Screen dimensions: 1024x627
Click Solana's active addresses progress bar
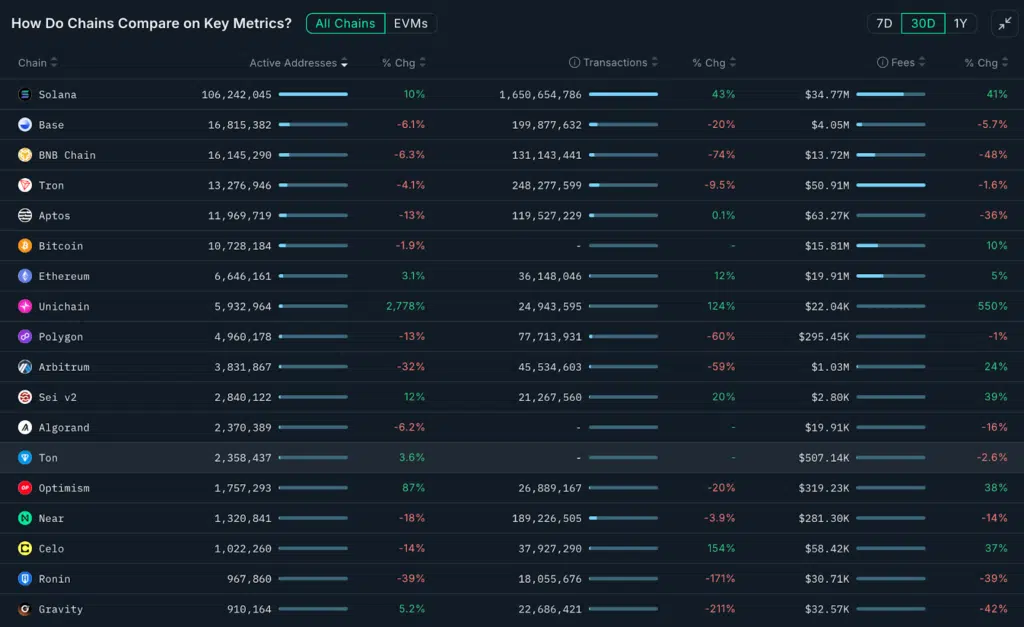click(x=313, y=95)
